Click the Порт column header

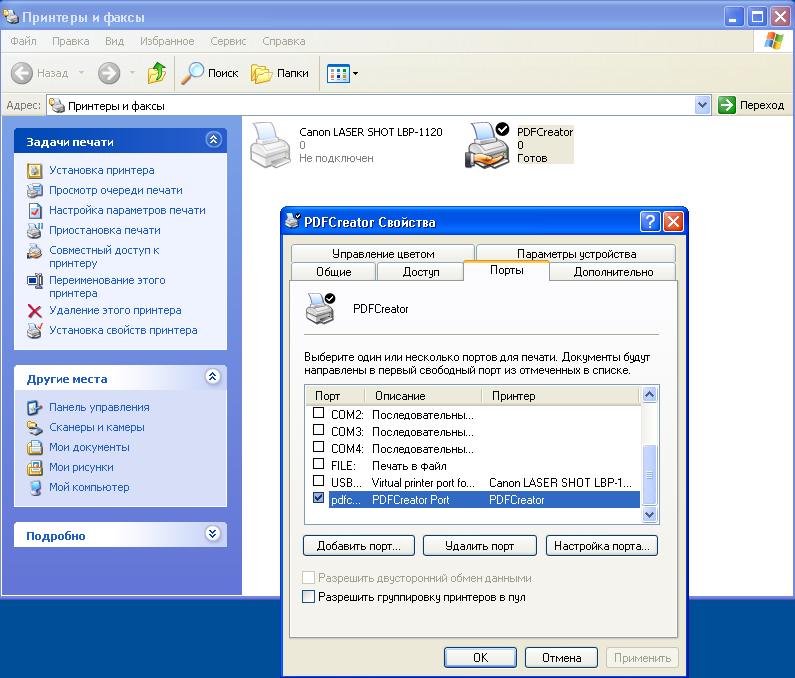click(x=335, y=396)
